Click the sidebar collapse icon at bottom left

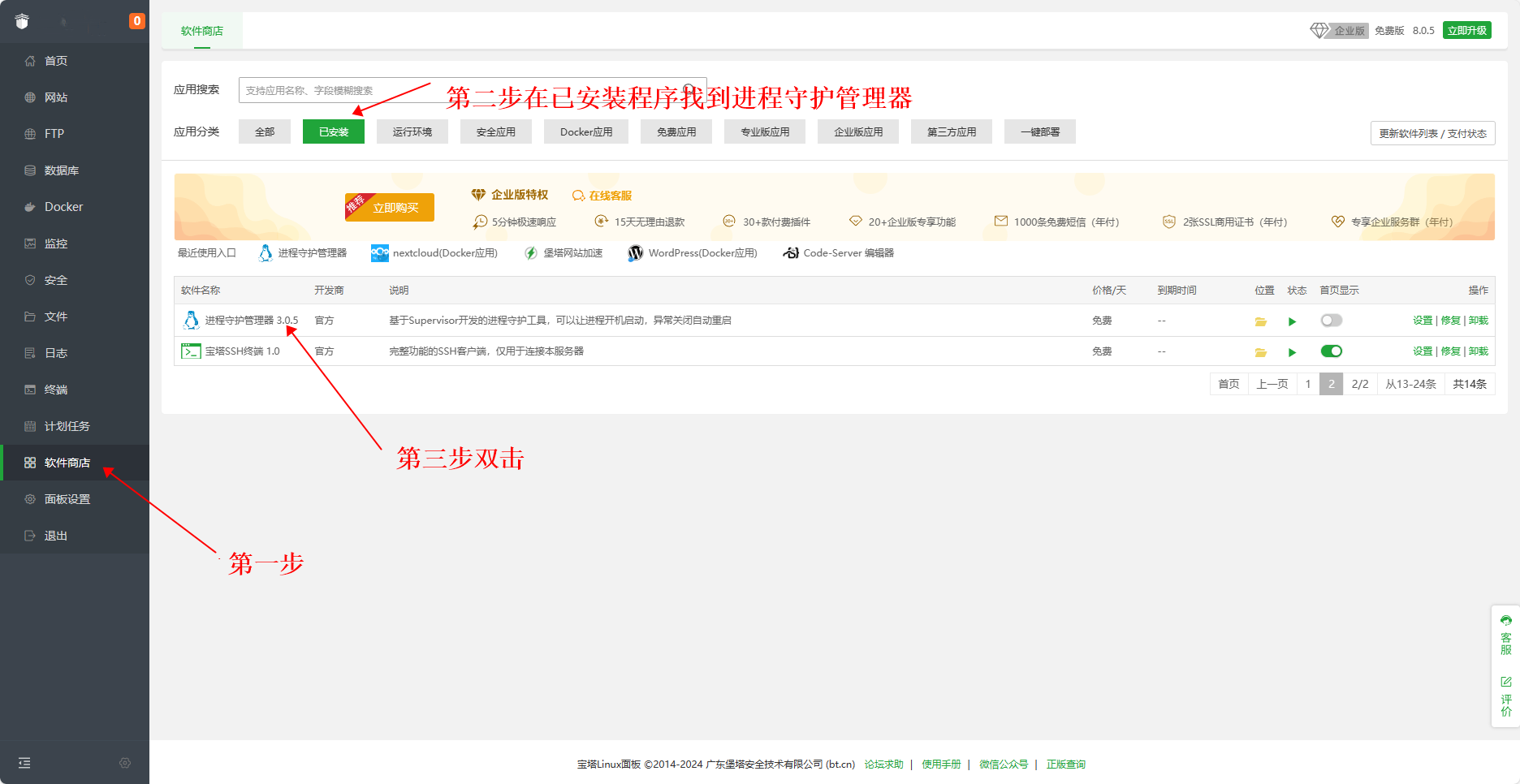pyautogui.click(x=24, y=763)
